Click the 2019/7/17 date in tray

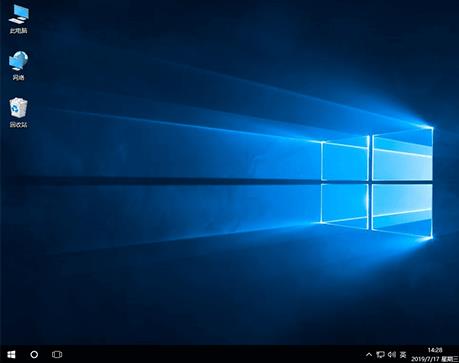pyautogui.click(x=425, y=359)
